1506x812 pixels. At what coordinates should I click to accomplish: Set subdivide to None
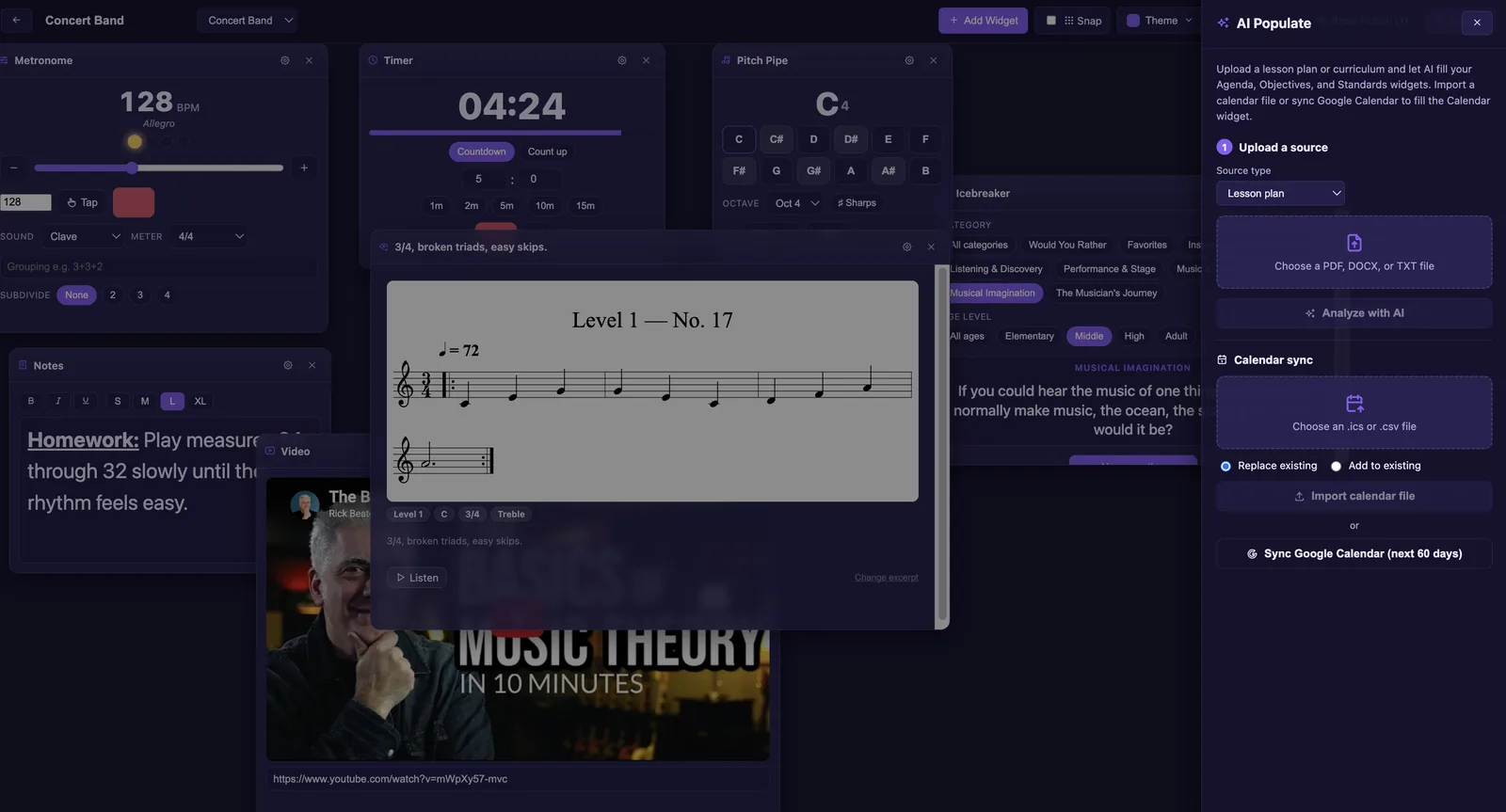[76, 295]
